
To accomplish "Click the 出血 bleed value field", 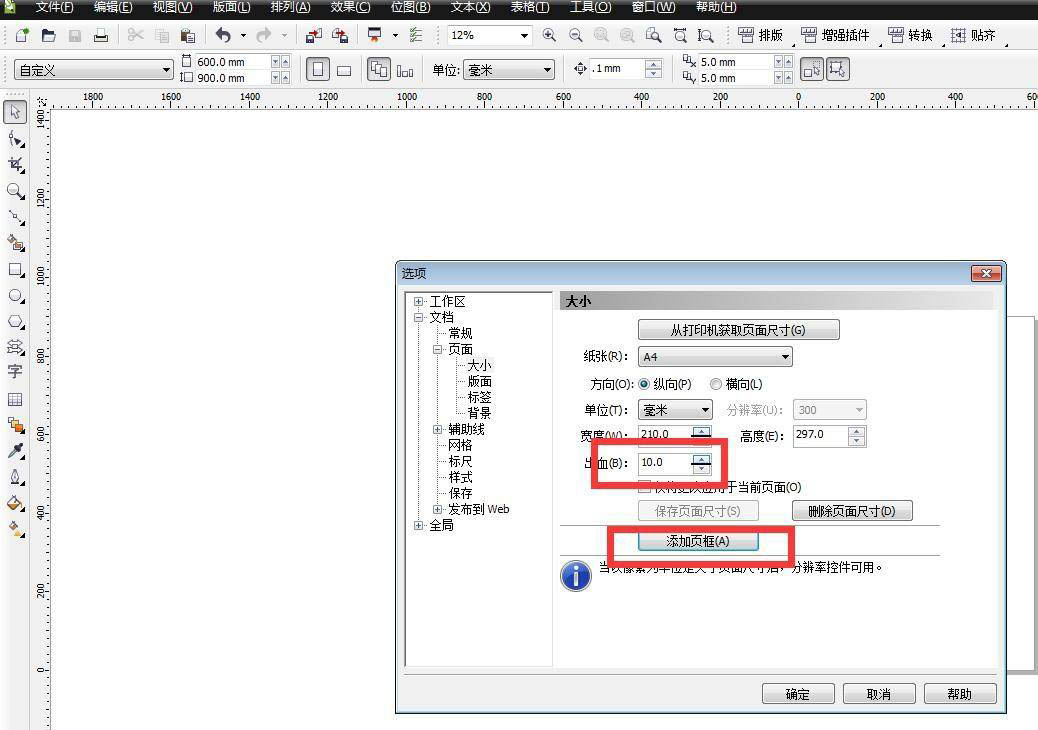I will pos(664,463).
